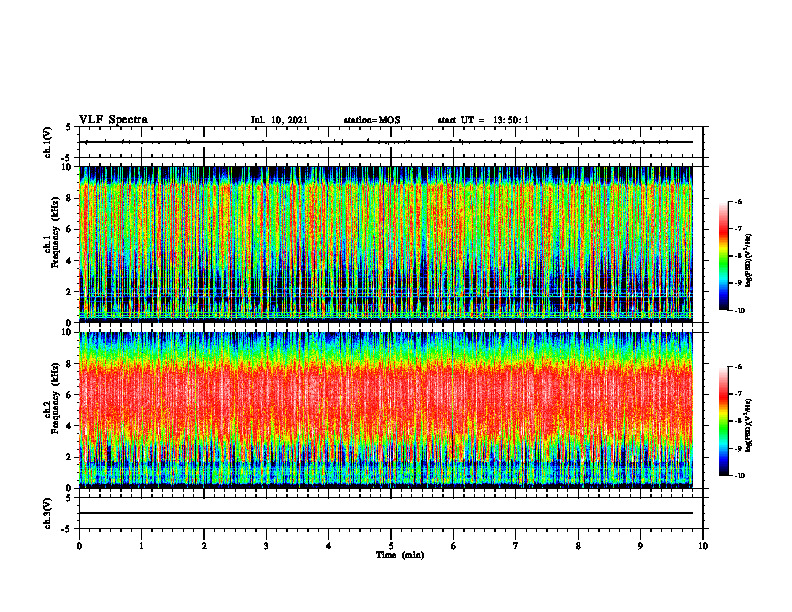792x612 pixels.
Task: Click the time axis tick label "3"
Action: tap(266, 546)
